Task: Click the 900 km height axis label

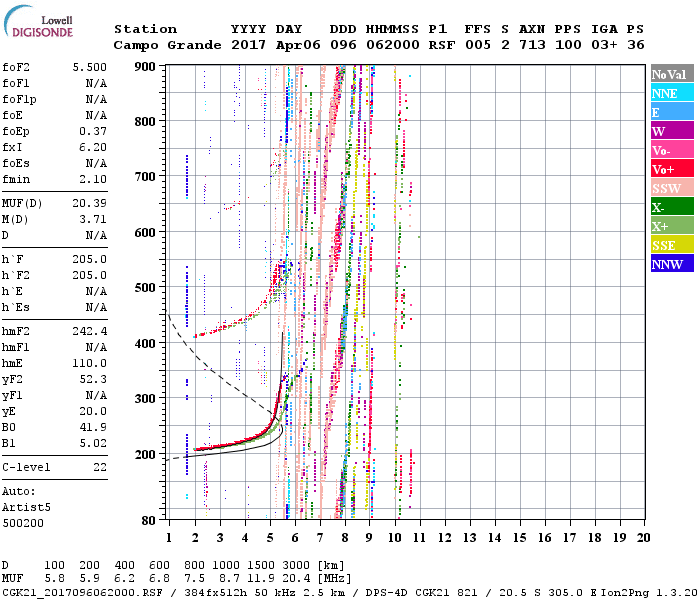Action: pyautogui.click(x=145, y=67)
